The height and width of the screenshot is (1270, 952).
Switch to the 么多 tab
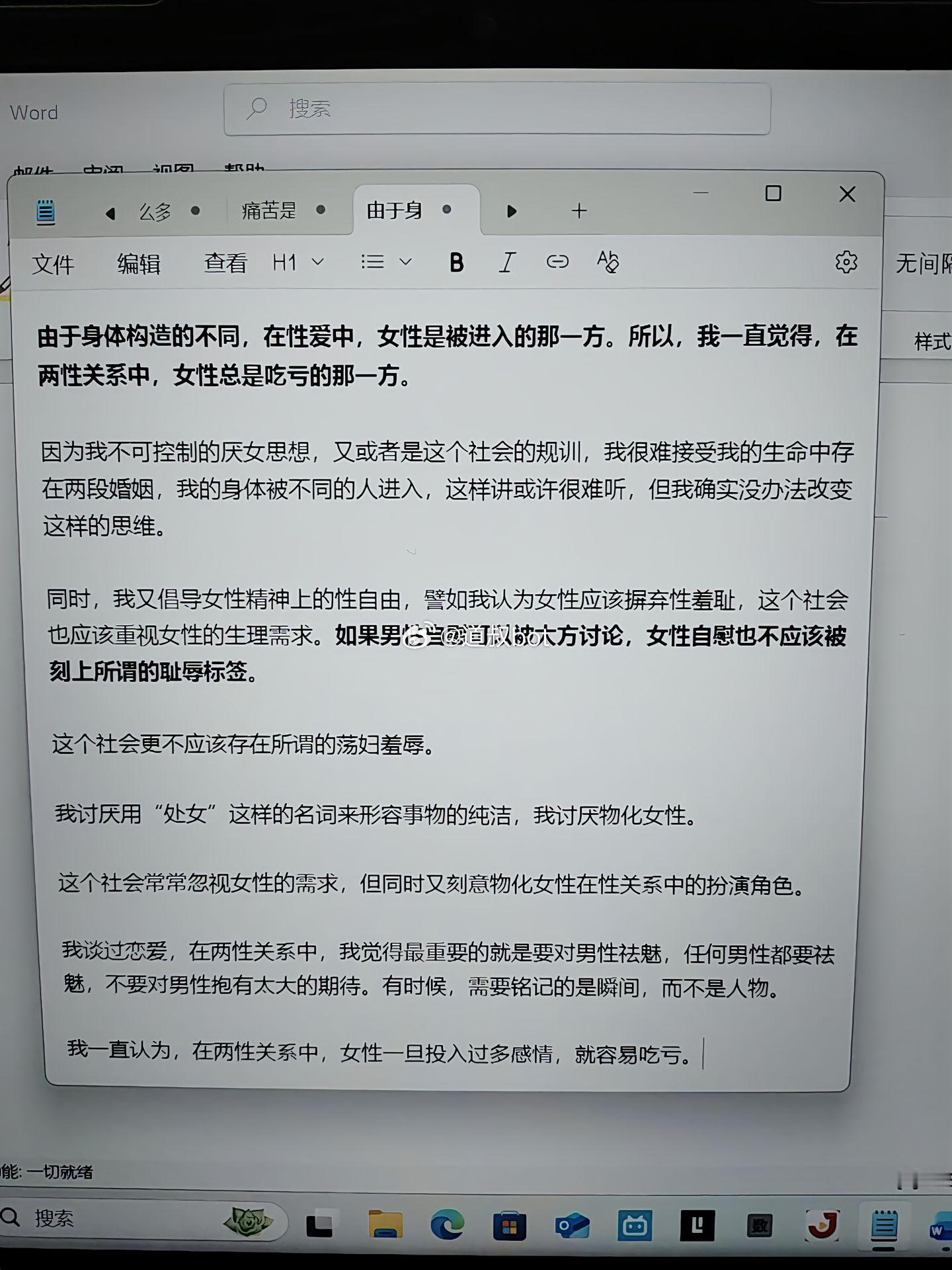(x=155, y=212)
